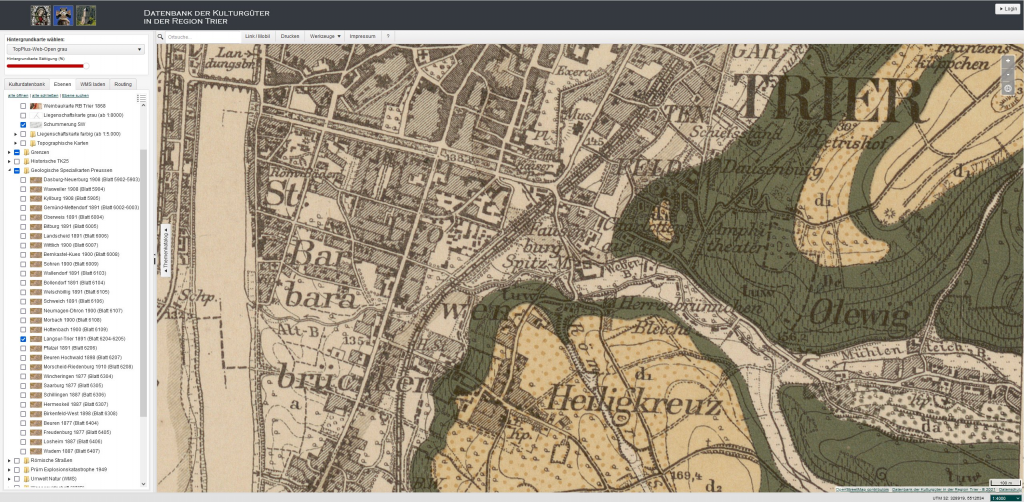This screenshot has width=1024, height=502.
Task: Click the red saturation slider track
Action: [45, 65]
